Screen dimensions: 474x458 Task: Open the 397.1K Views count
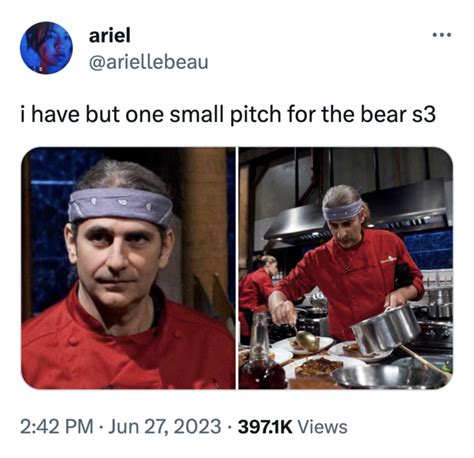pos(292,427)
